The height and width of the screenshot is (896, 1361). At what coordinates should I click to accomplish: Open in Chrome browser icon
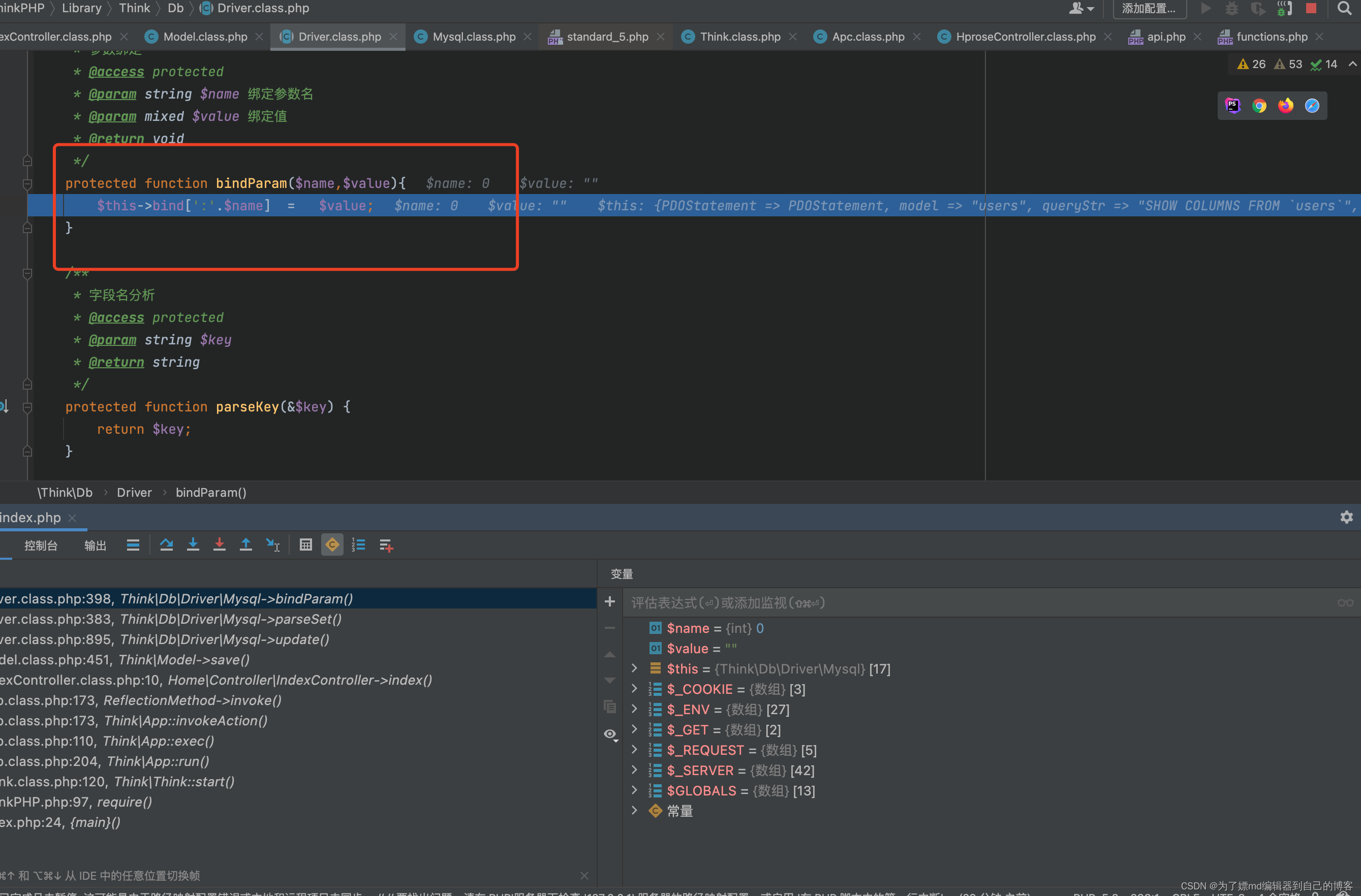[1259, 106]
